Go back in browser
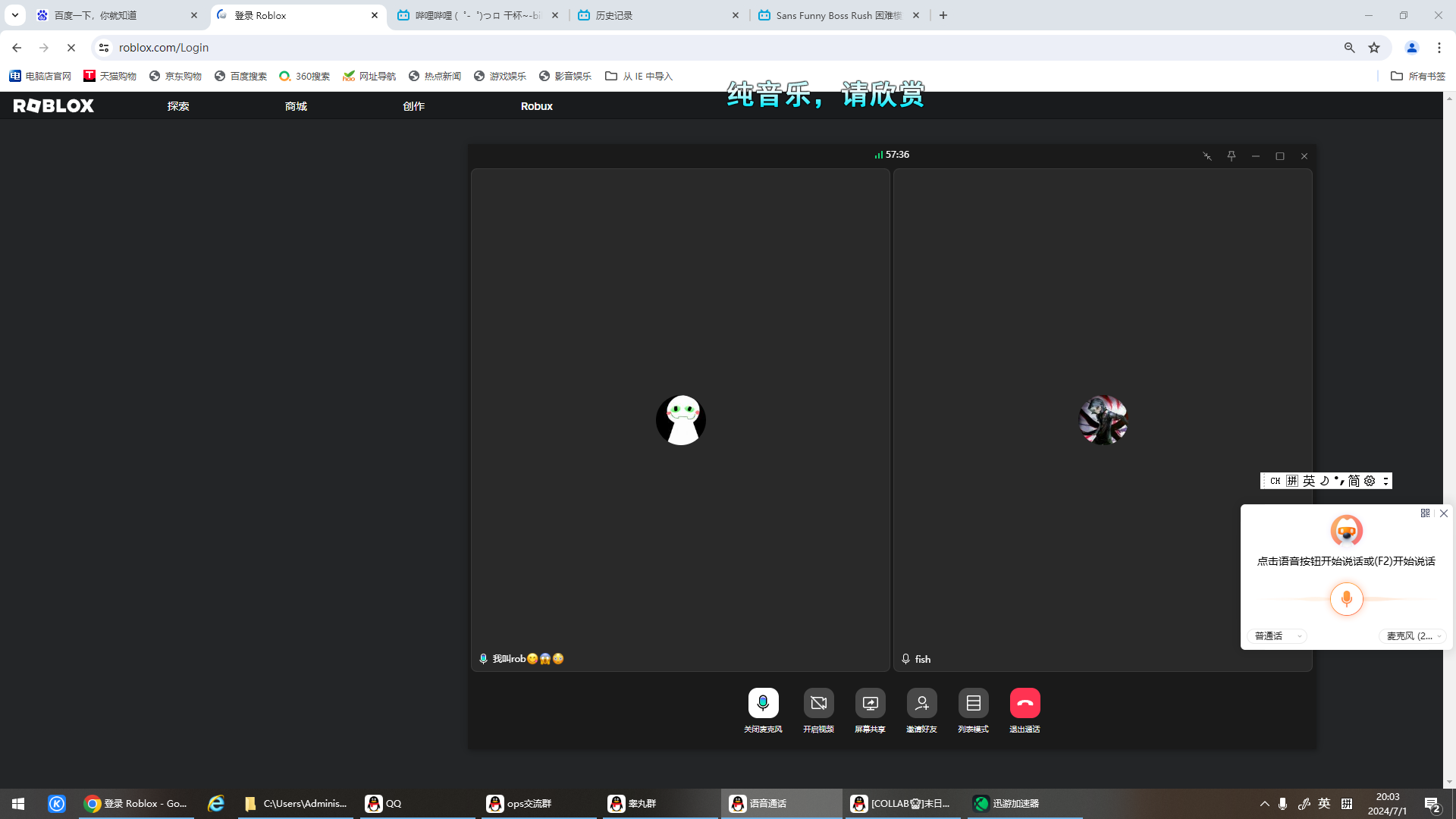Viewport: 1456px width, 819px height. pyautogui.click(x=17, y=48)
